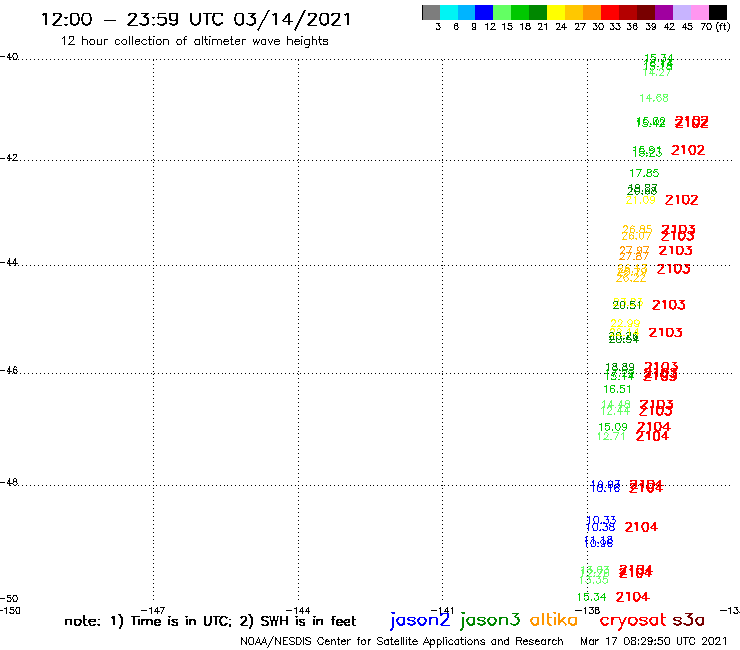The image size is (740, 650).
Task: Select the 's3a' dark red satellite label
Action: point(688,620)
